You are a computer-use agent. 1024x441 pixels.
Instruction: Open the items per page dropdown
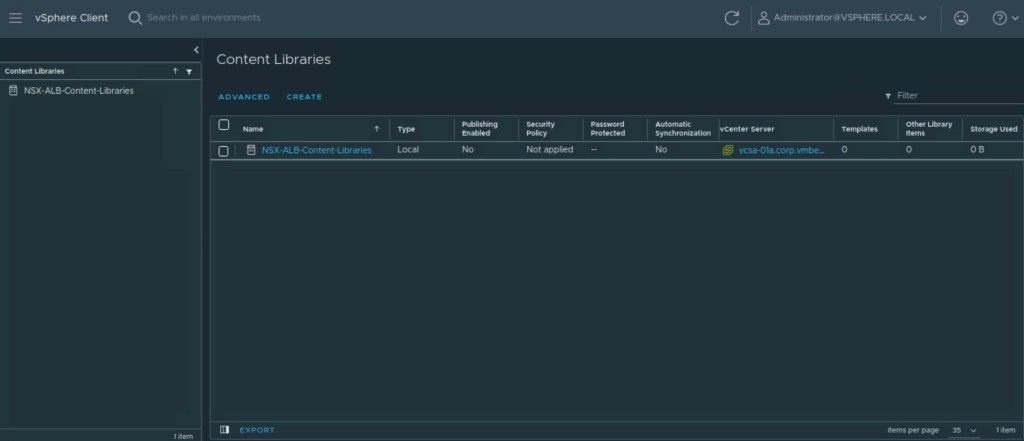point(964,430)
